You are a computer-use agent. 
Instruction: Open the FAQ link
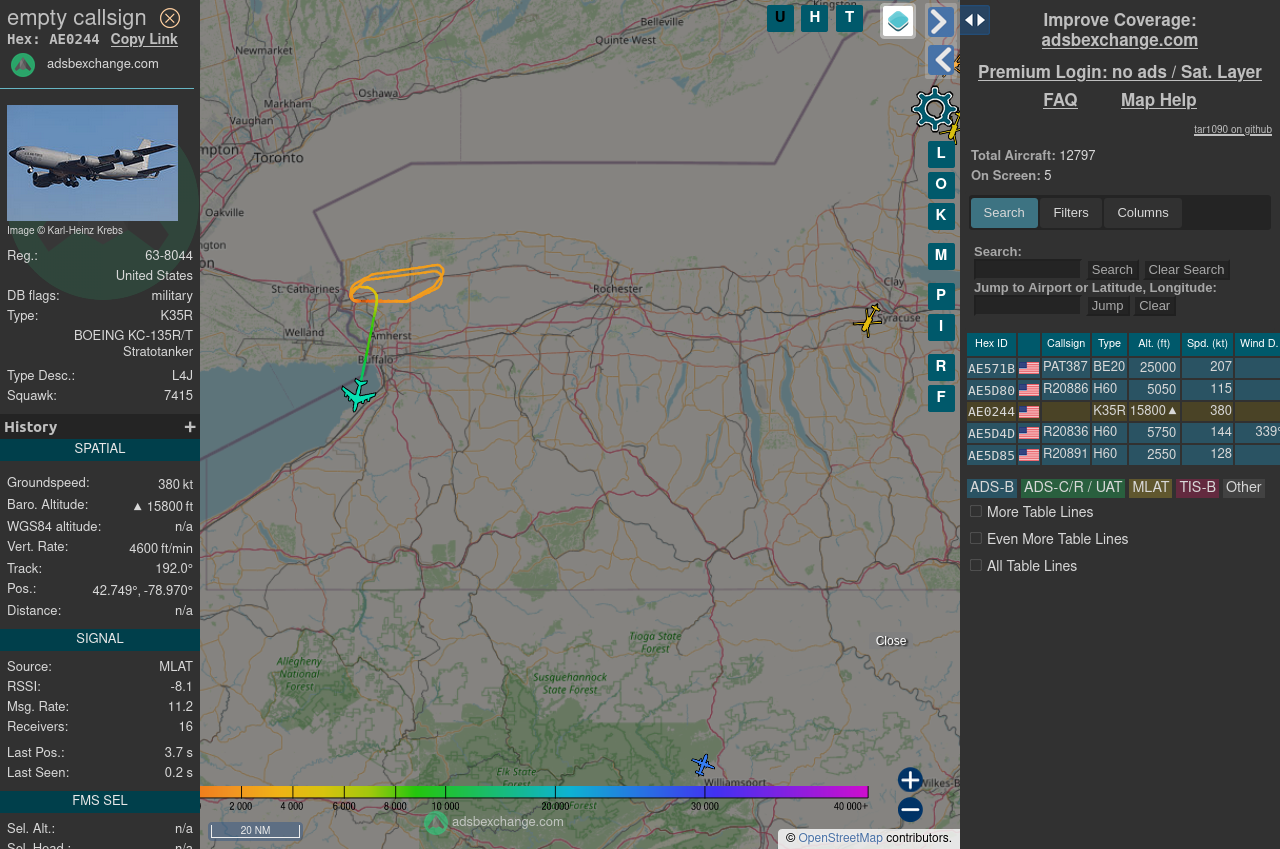click(x=1060, y=100)
